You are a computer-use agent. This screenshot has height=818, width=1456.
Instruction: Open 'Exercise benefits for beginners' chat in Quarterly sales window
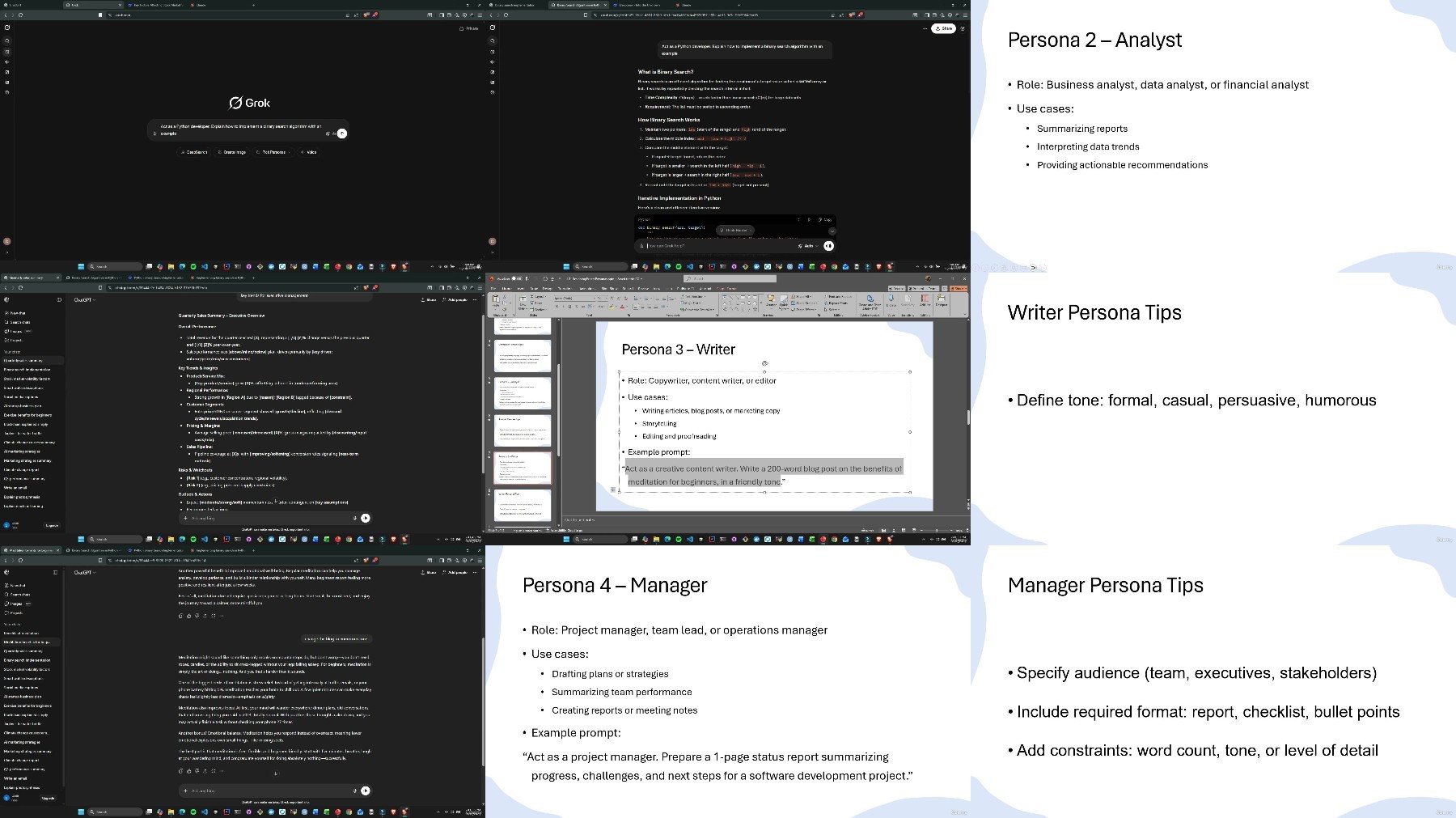tap(28, 415)
